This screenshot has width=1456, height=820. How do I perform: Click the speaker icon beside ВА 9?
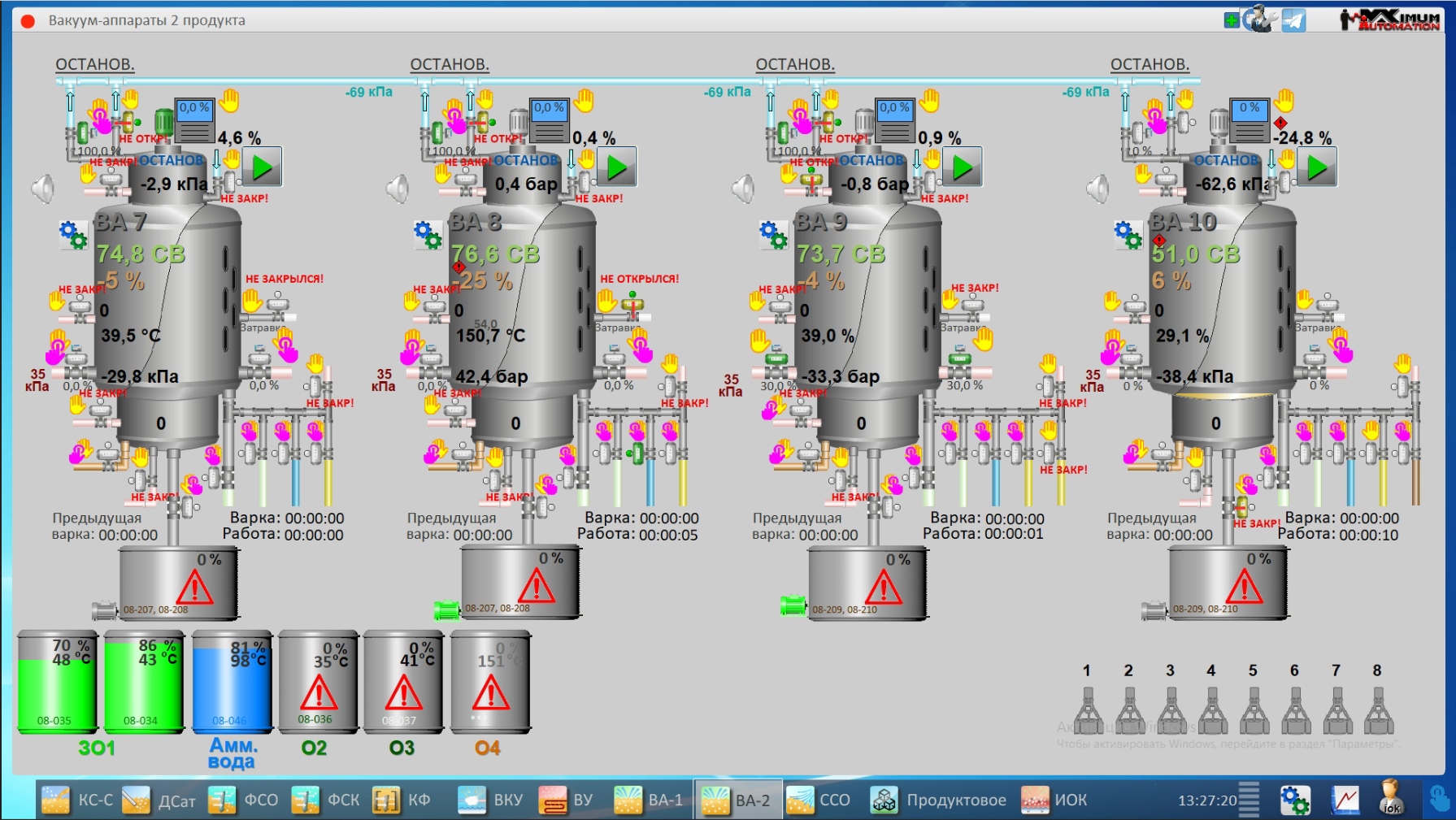(x=743, y=189)
